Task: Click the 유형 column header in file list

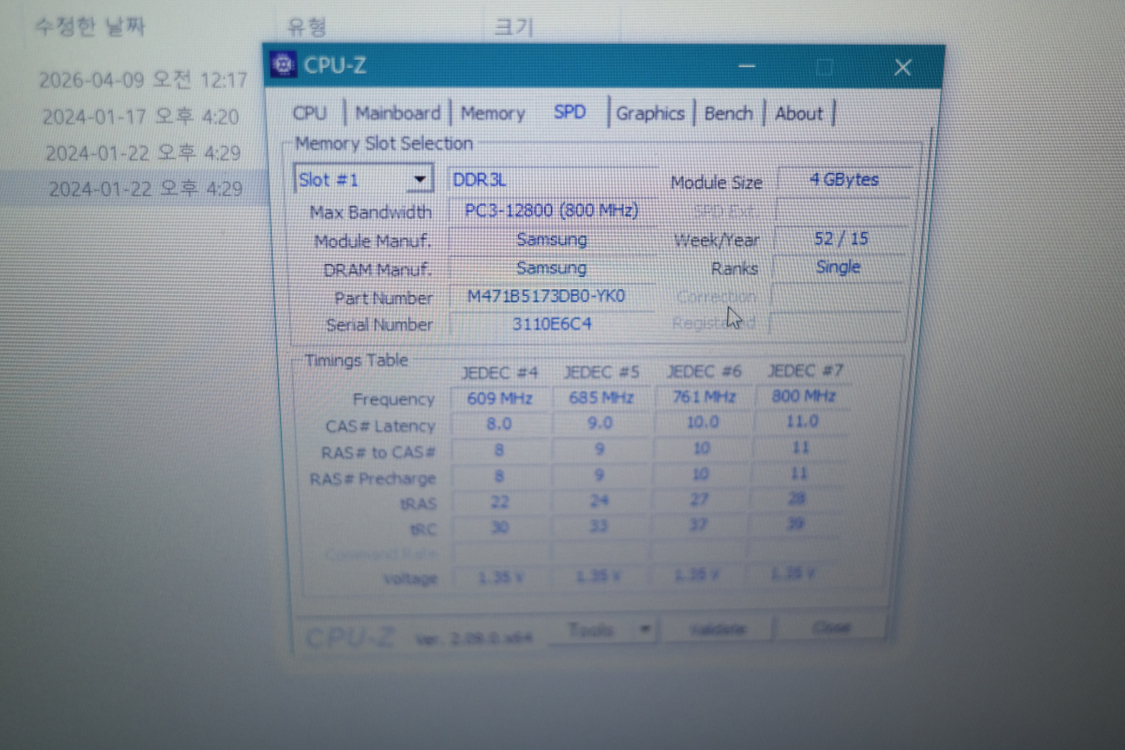Action: coord(307,27)
